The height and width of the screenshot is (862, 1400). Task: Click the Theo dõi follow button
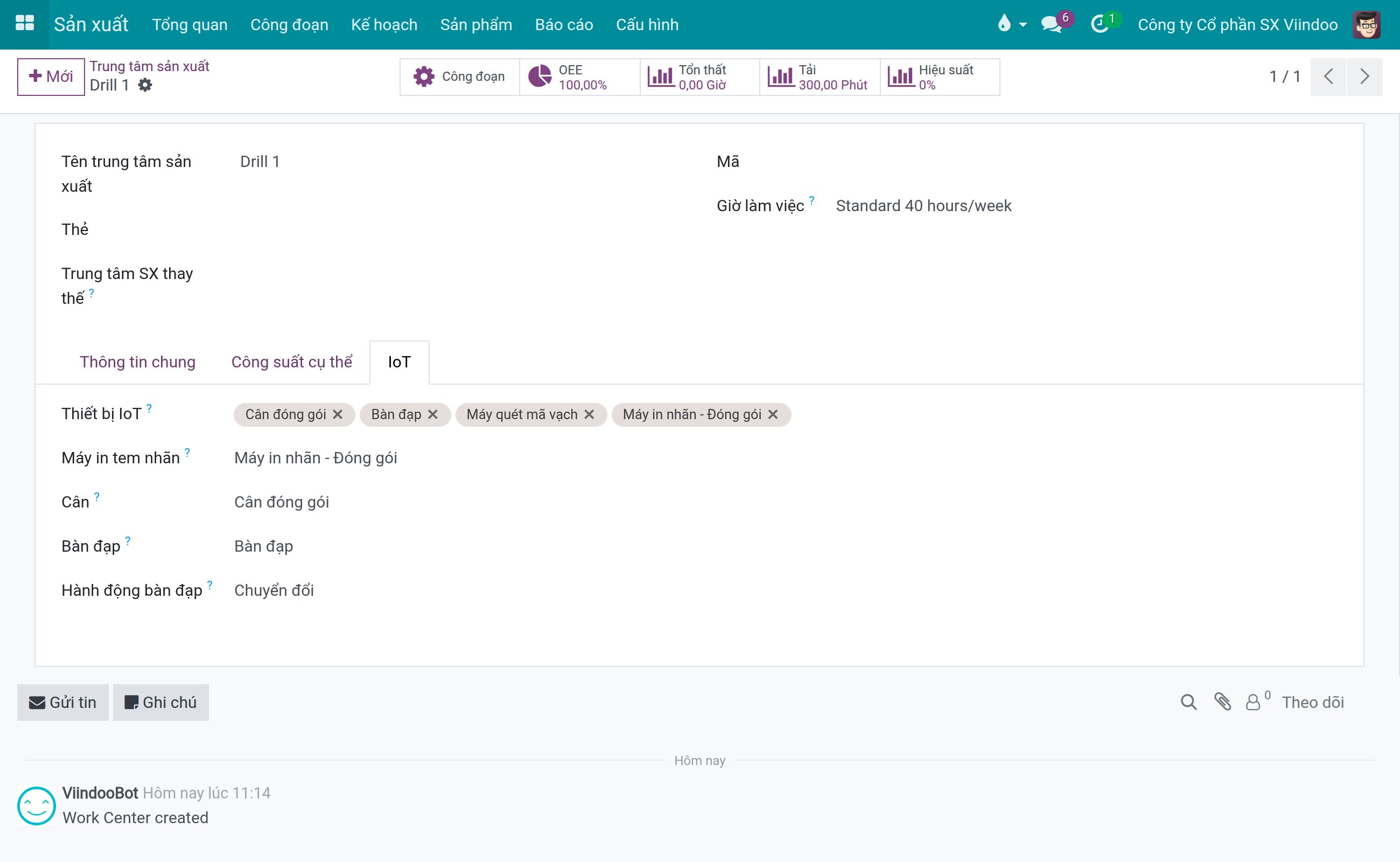tap(1313, 703)
